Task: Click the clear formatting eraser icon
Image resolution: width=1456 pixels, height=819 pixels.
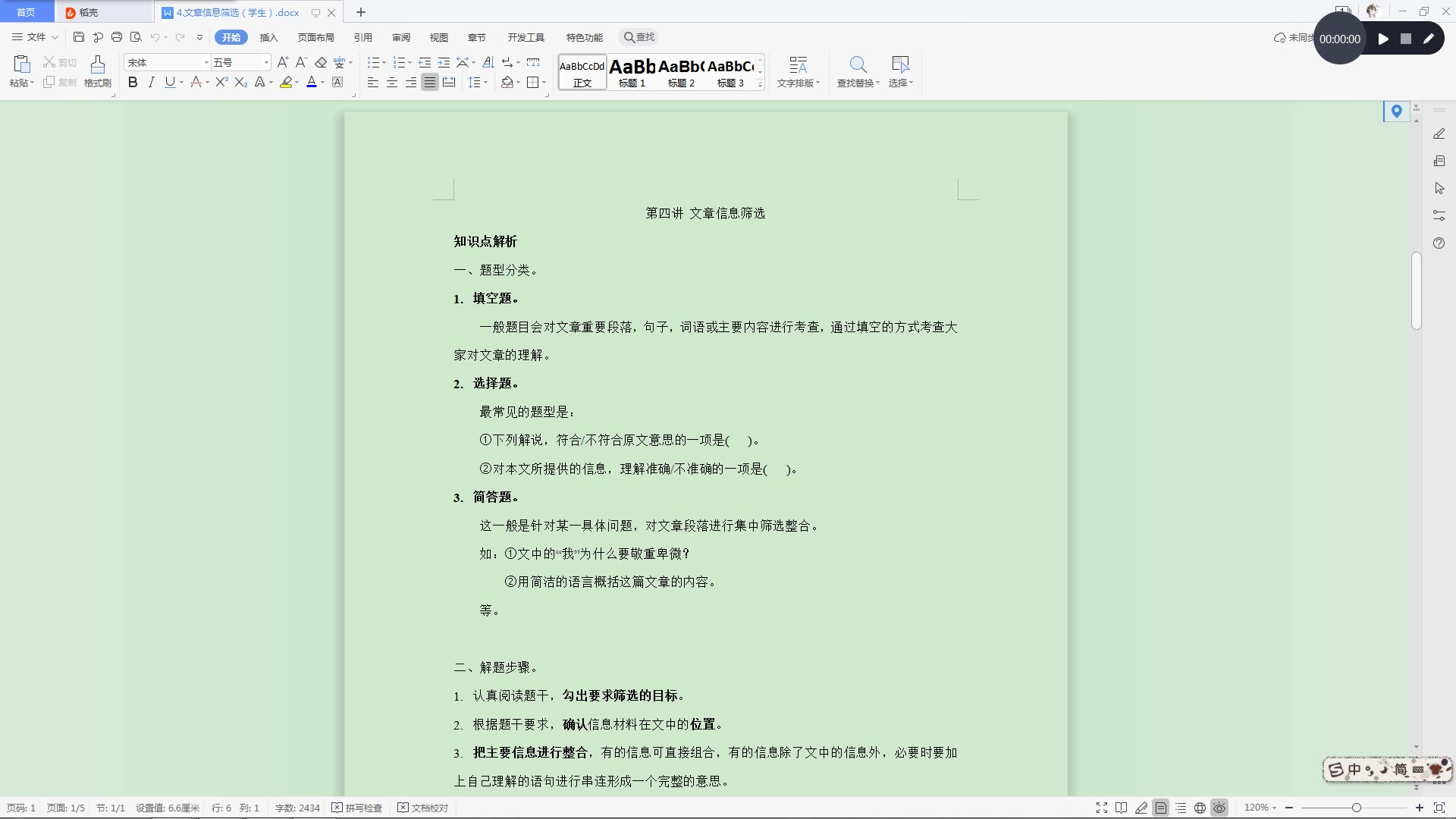Action: 321,63
